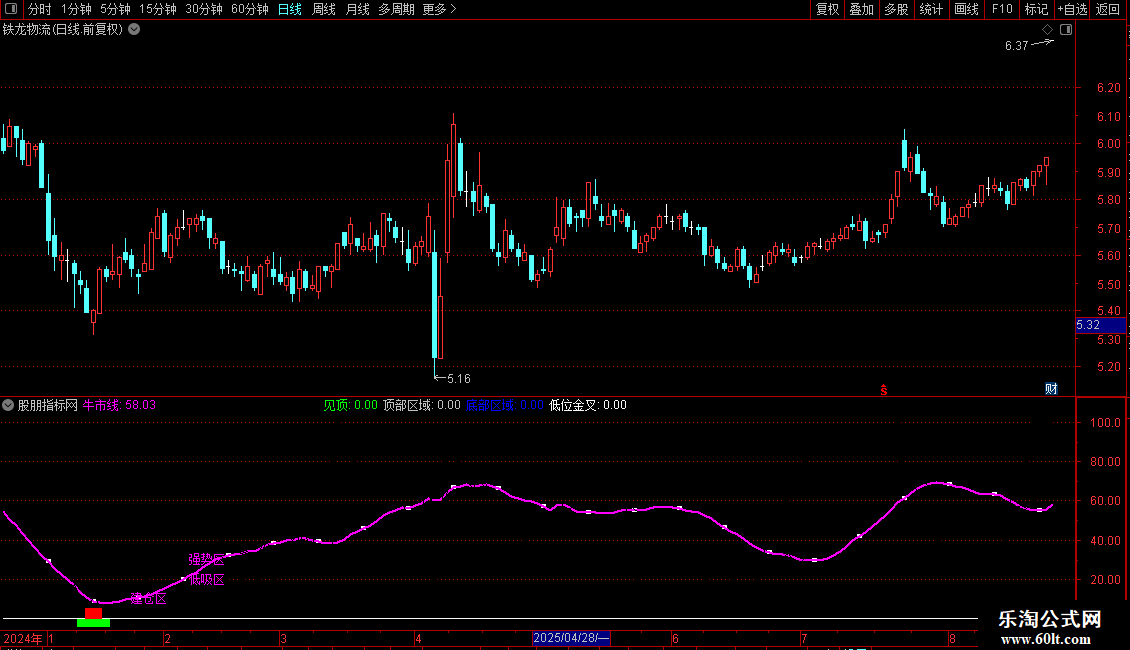This screenshot has height=650, width=1130.
Task: Open F10 company info
Action: click(1002, 9)
